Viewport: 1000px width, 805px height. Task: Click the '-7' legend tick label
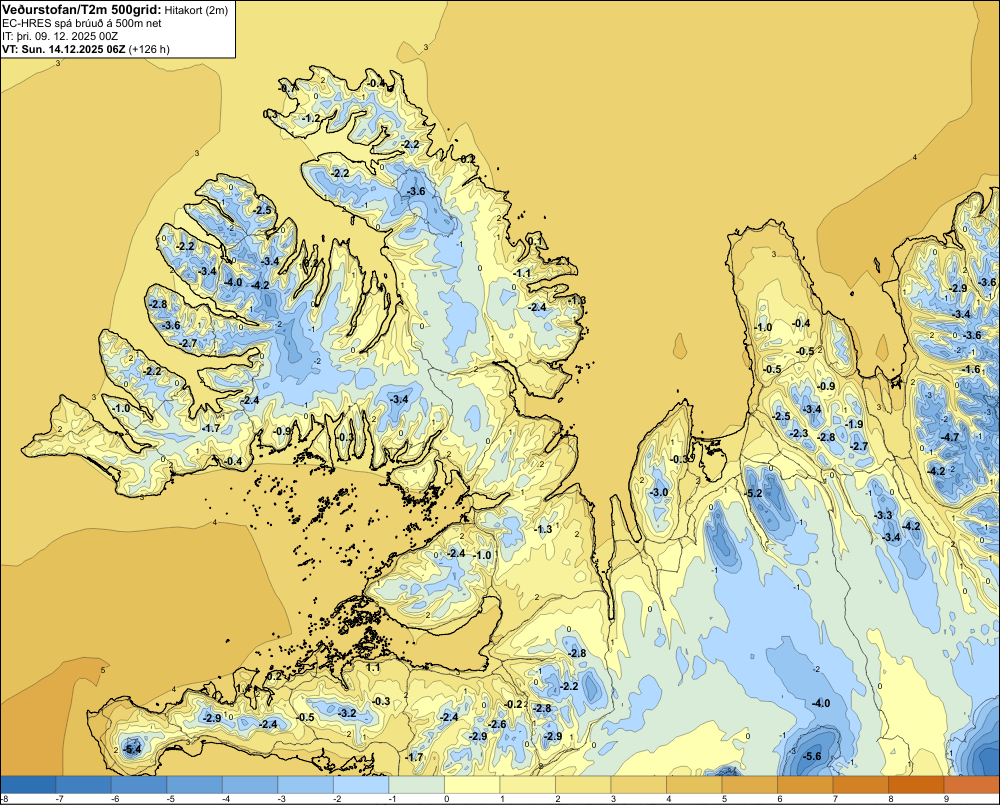pos(59,799)
